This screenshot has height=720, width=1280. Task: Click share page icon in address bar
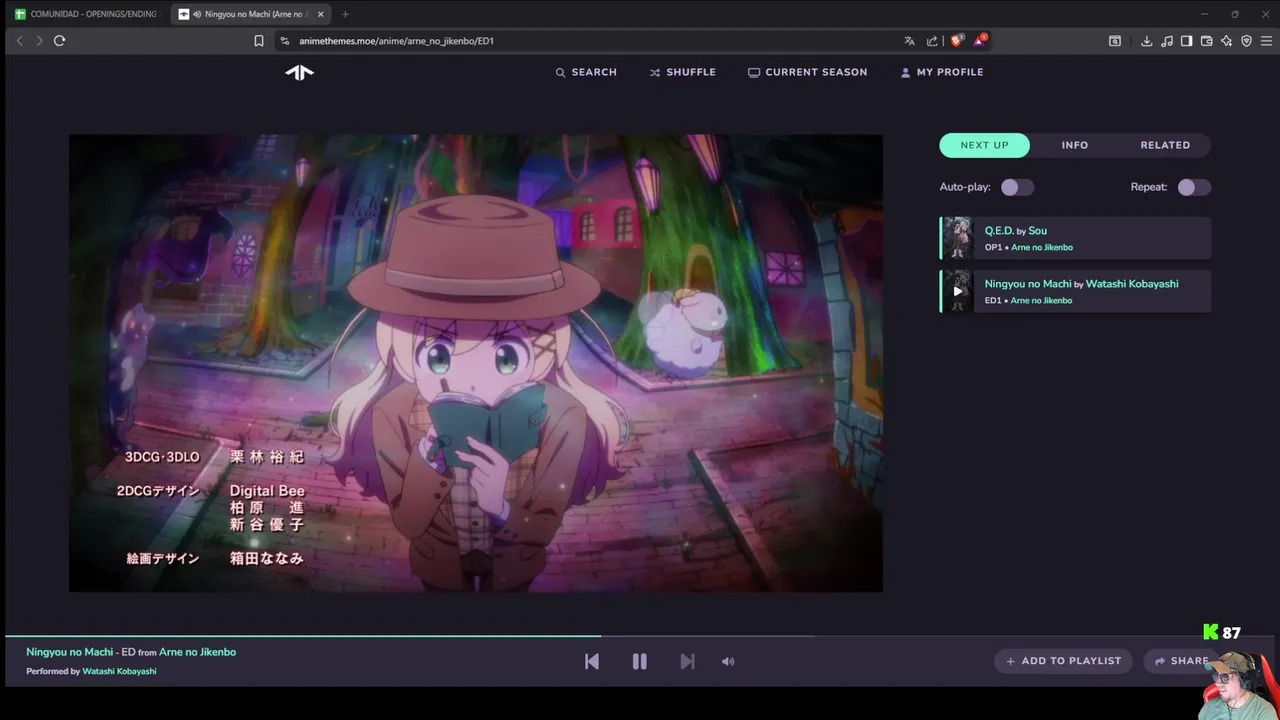click(x=932, y=41)
